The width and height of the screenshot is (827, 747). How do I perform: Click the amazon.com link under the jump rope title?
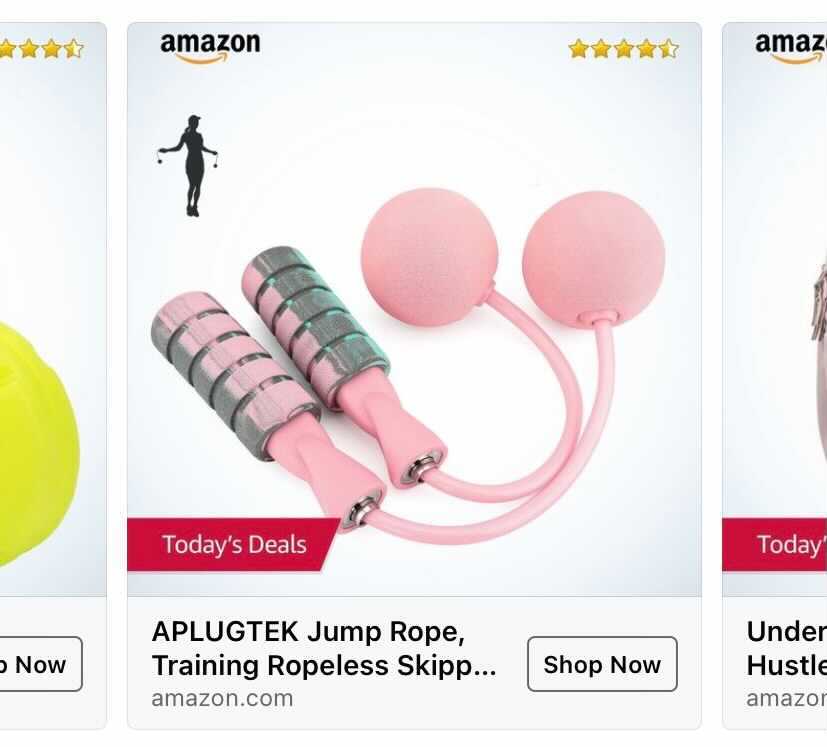(x=222, y=699)
